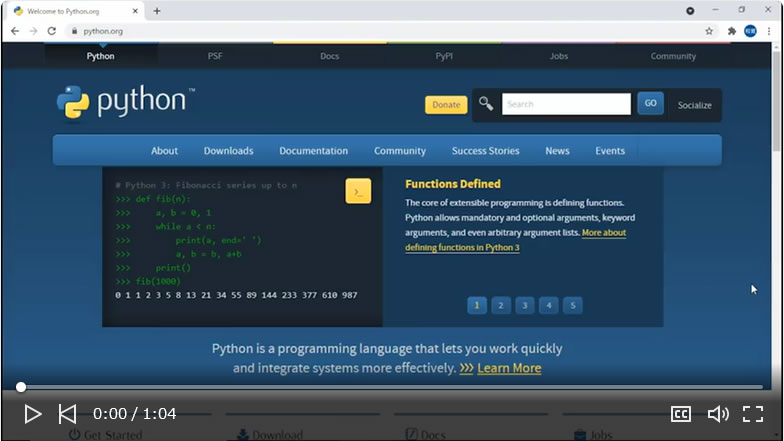Screen dimensions: 784x441
Task: Open a new browser tab
Action: coord(156,10)
